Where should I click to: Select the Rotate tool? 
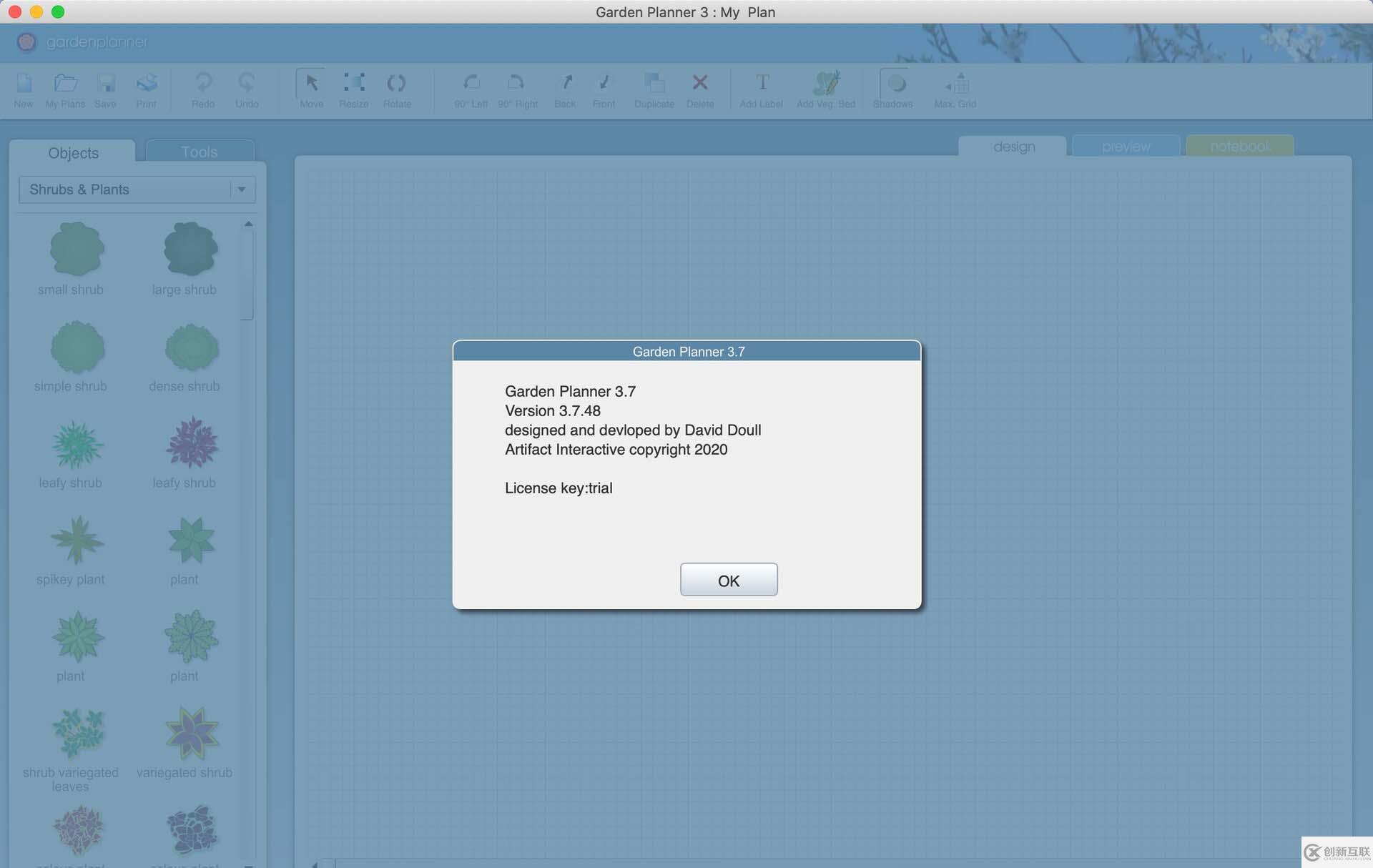point(397,83)
